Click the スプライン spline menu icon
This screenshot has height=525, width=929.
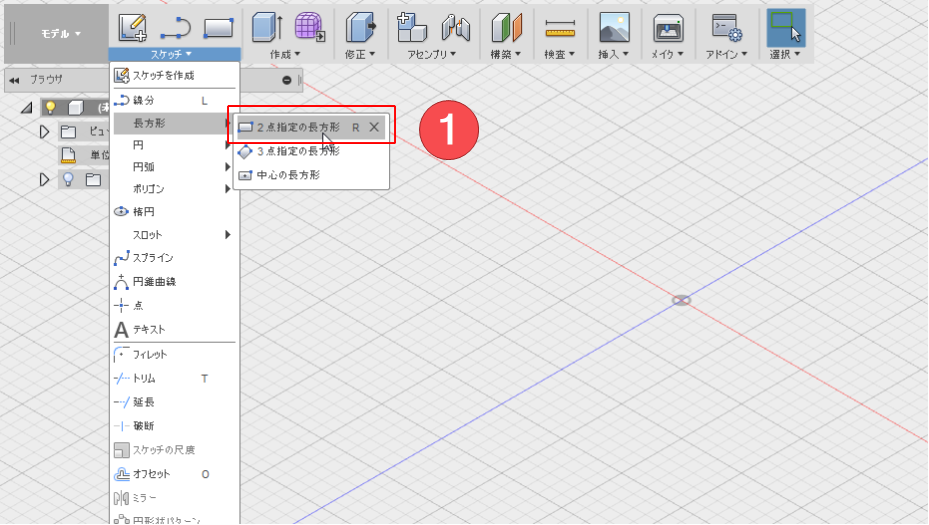click(x=121, y=258)
